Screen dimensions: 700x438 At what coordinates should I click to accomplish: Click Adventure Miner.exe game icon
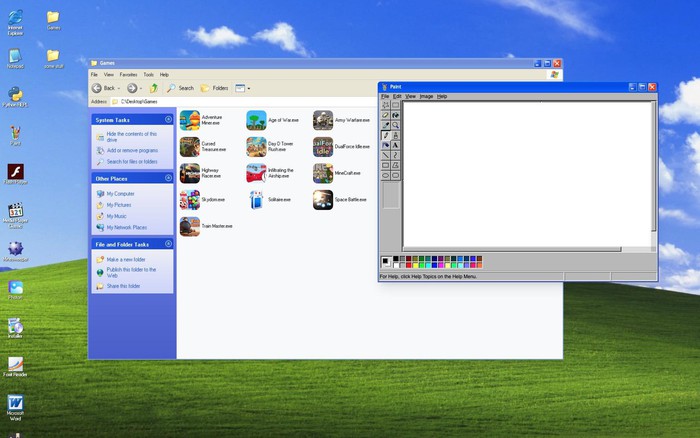pyautogui.click(x=190, y=120)
